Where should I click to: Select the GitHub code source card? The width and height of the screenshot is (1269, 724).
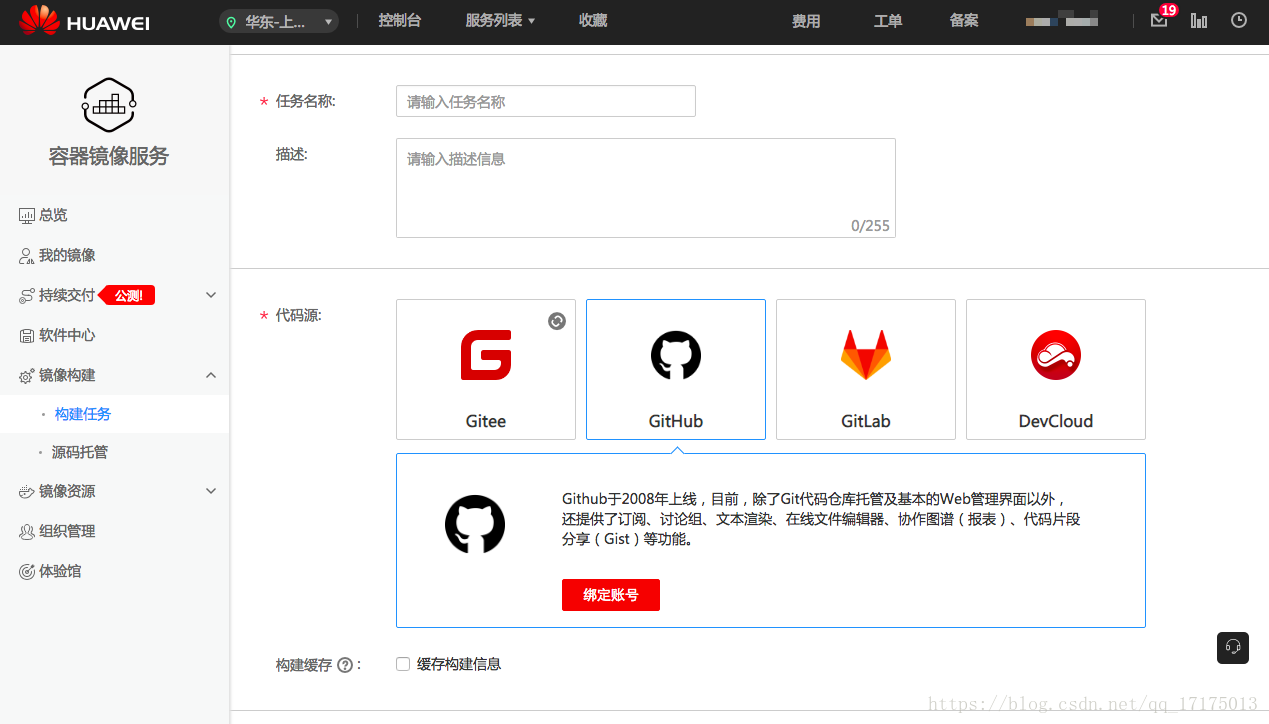(x=676, y=369)
